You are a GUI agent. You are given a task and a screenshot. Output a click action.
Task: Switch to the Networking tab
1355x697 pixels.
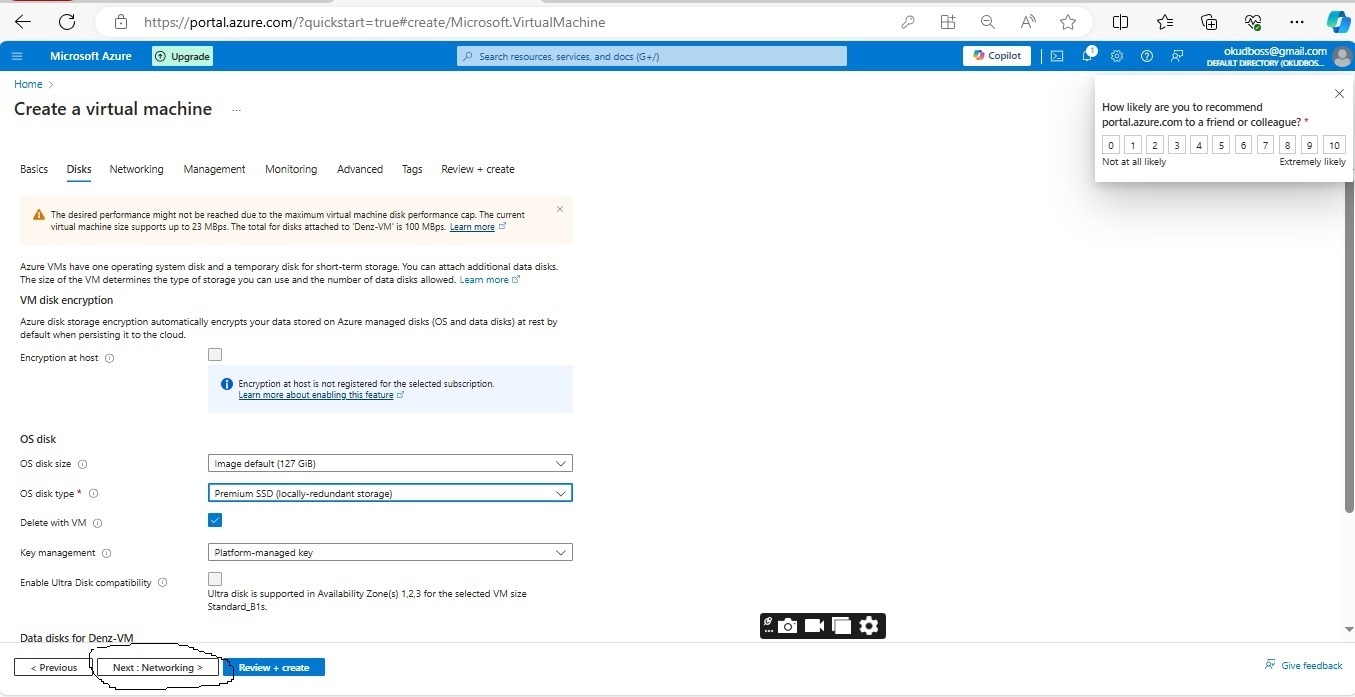[137, 169]
